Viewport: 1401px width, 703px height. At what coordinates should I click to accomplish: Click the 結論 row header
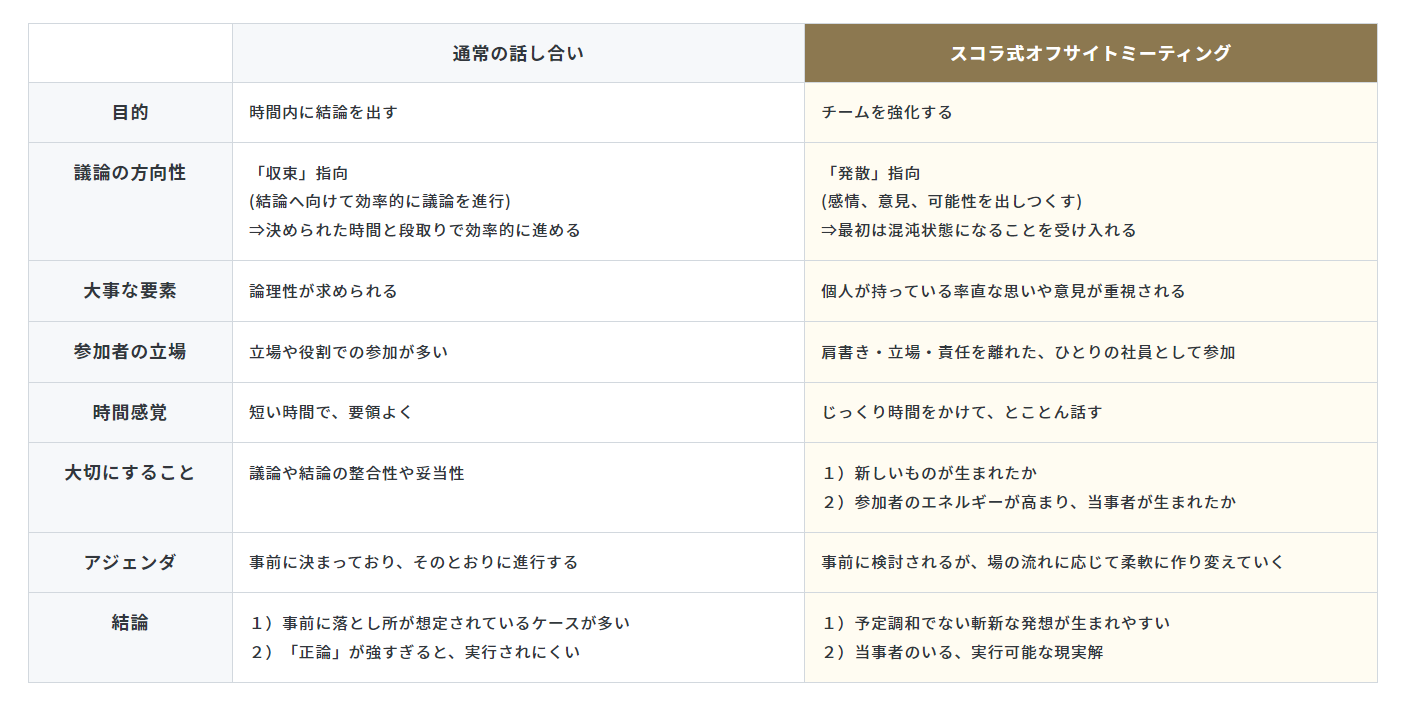click(130, 623)
